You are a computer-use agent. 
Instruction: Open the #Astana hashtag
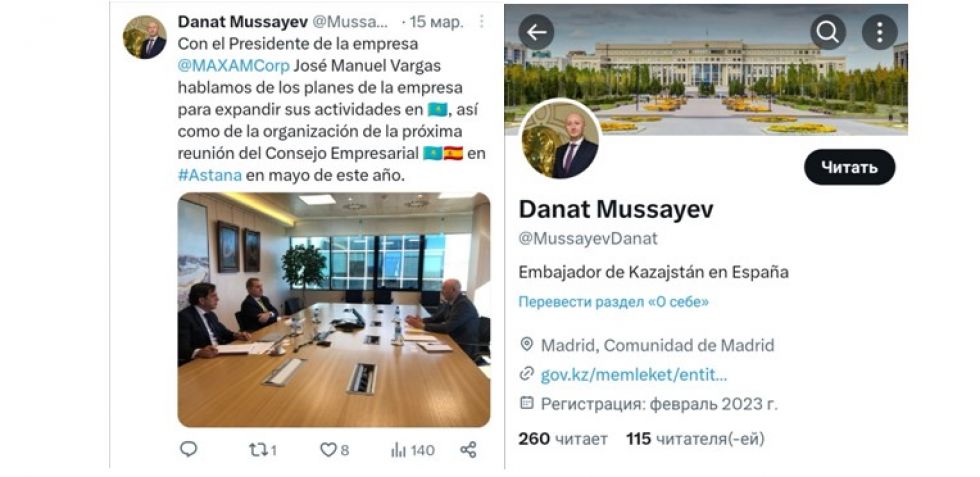209,175
